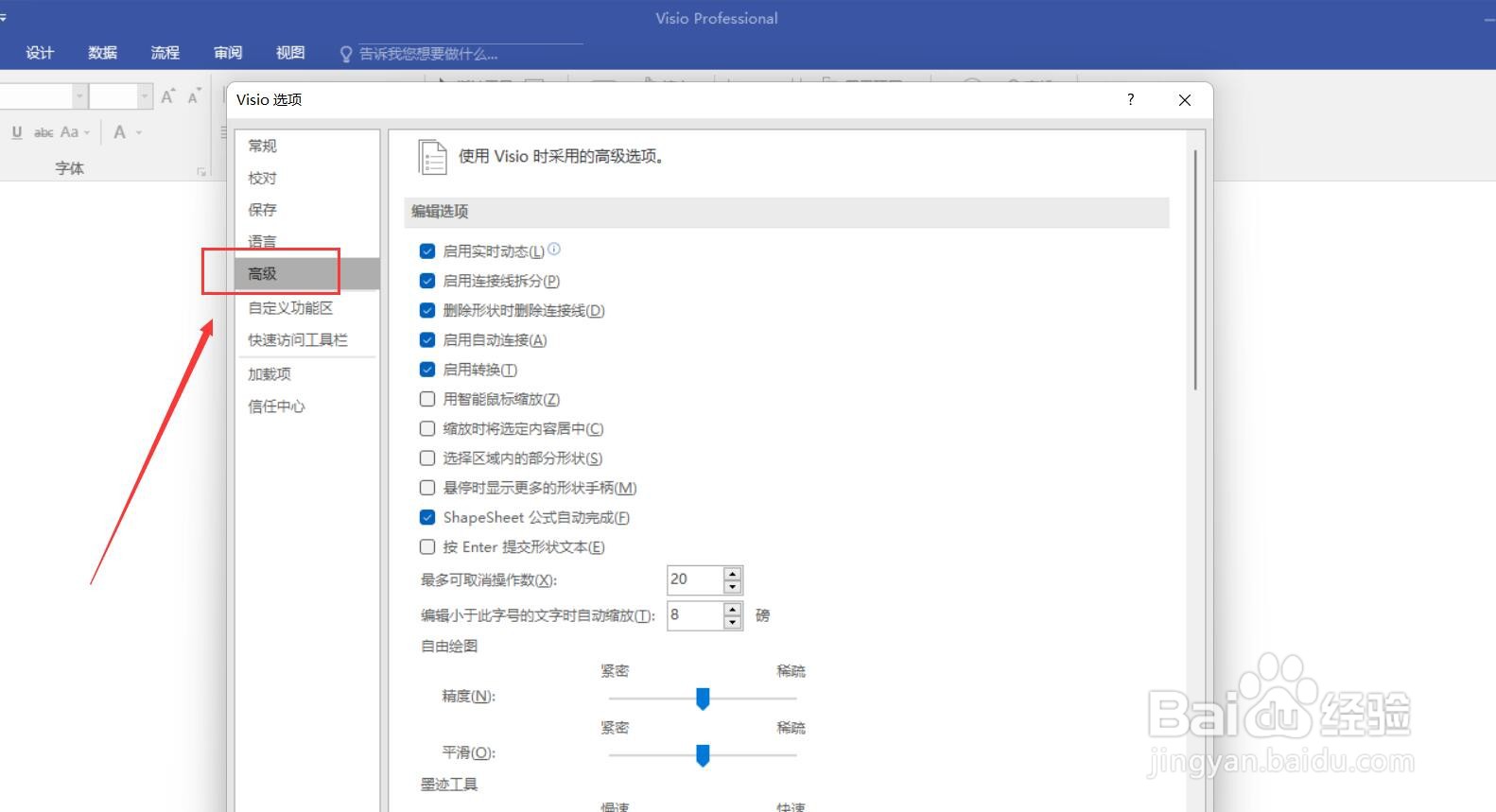Click the auto-zoom font size field showing 8
Image resolution: width=1496 pixels, height=812 pixels.
coord(696,615)
